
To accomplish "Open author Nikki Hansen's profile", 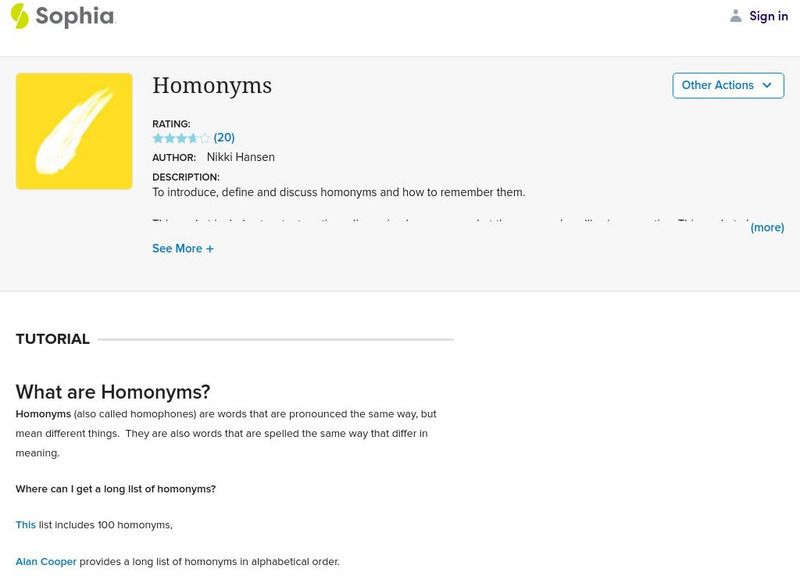I will coord(240,157).
